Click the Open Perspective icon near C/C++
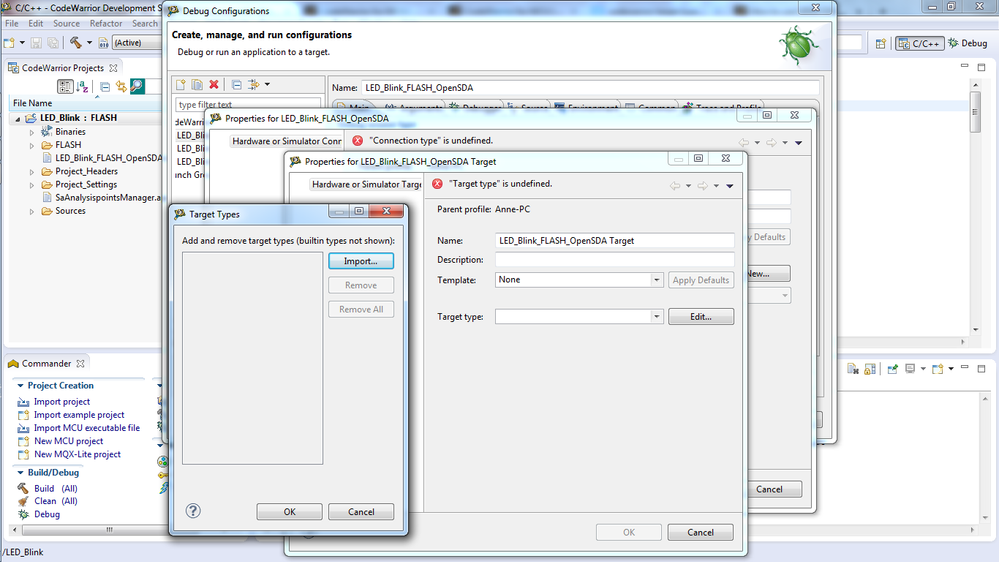This screenshot has width=999, height=562. [x=880, y=43]
